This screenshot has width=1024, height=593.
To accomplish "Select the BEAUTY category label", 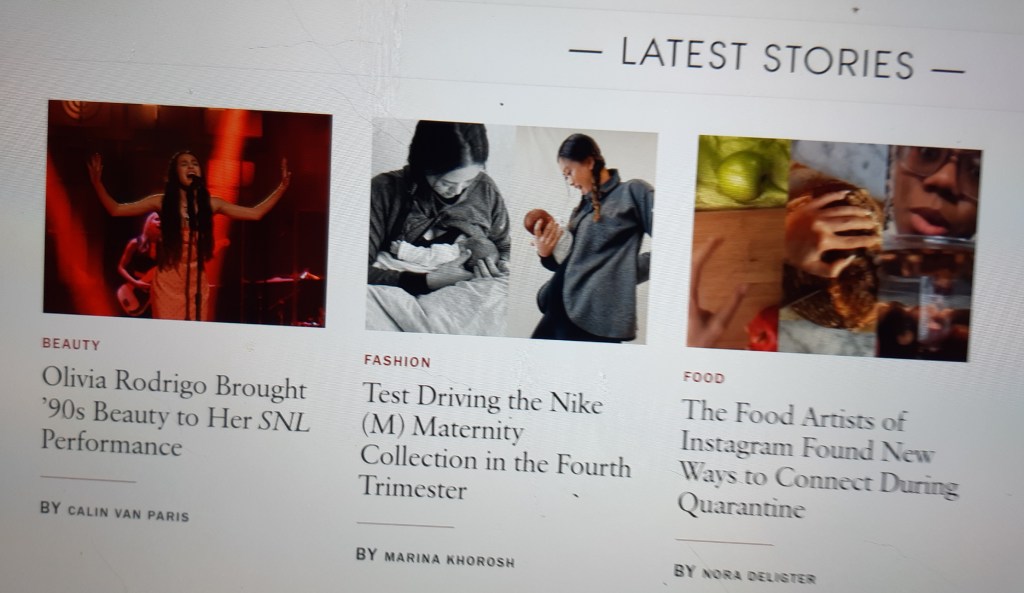I will click(71, 344).
